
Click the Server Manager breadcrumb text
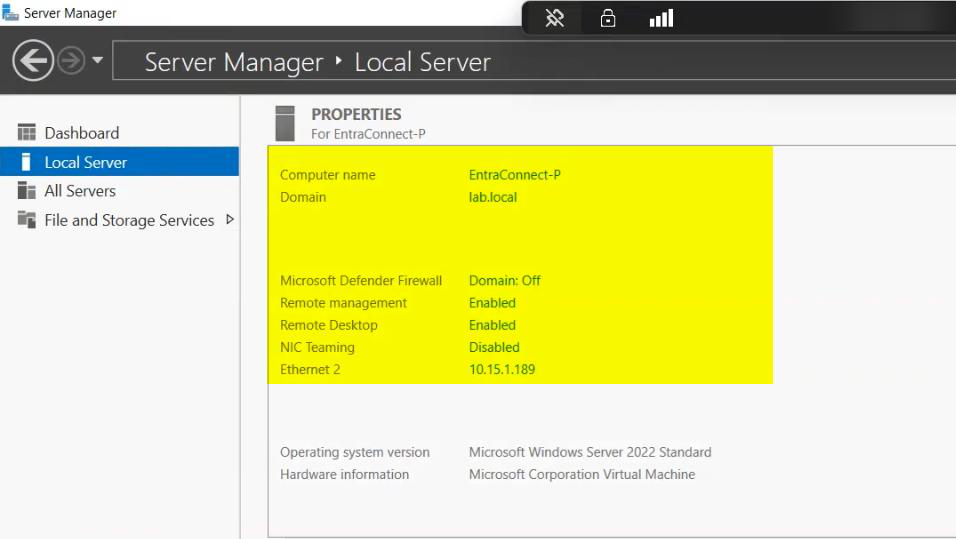click(x=234, y=62)
